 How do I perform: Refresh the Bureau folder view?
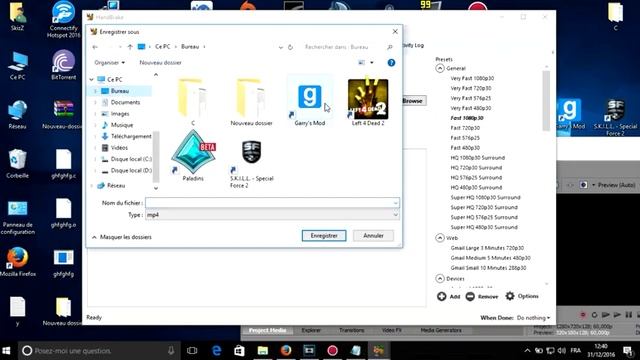pos(290,47)
